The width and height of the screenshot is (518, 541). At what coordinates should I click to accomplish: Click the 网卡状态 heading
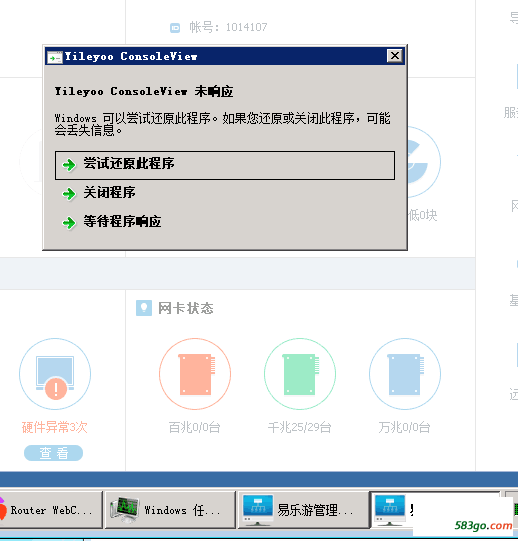click(186, 308)
